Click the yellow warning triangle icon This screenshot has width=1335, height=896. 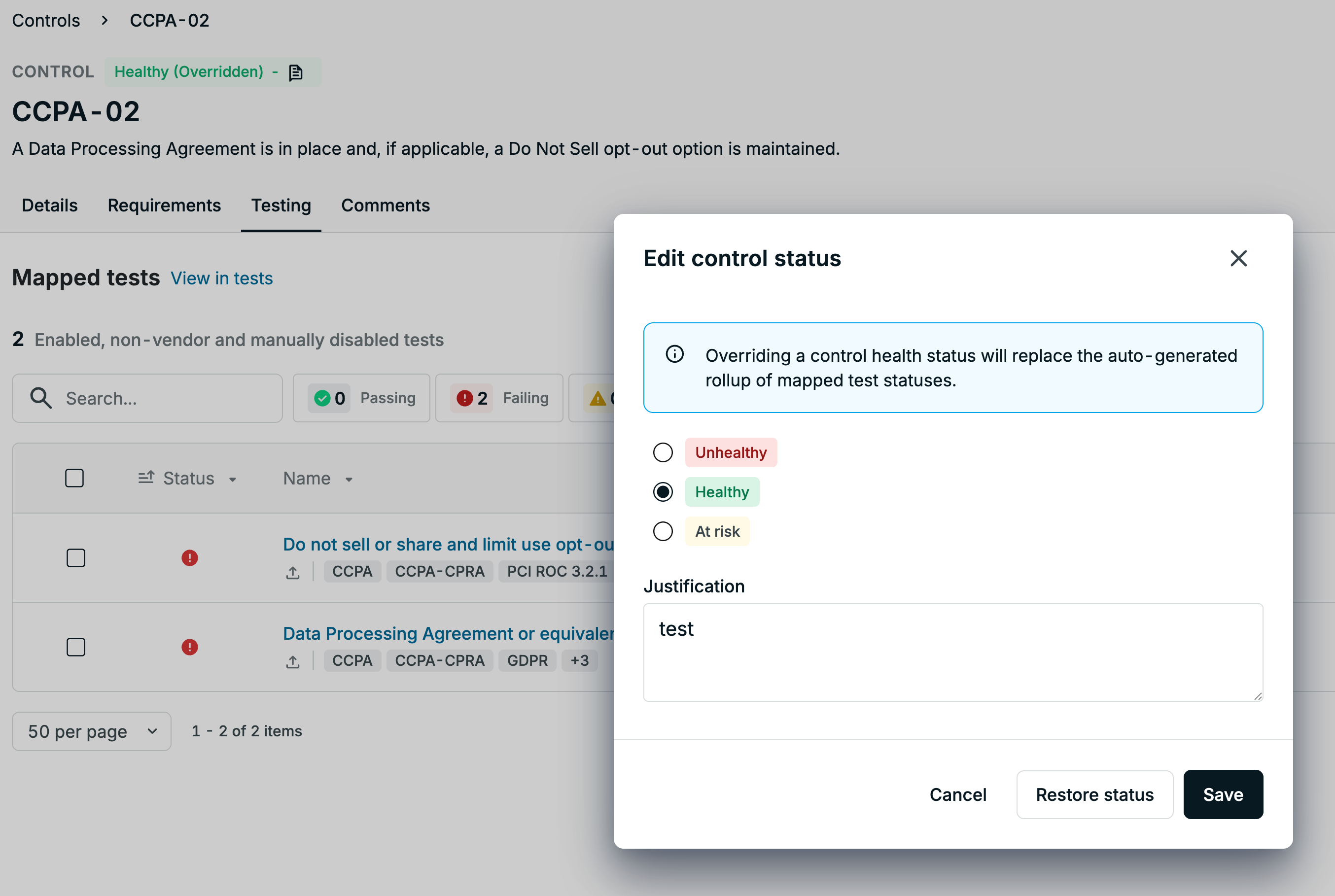[598, 398]
